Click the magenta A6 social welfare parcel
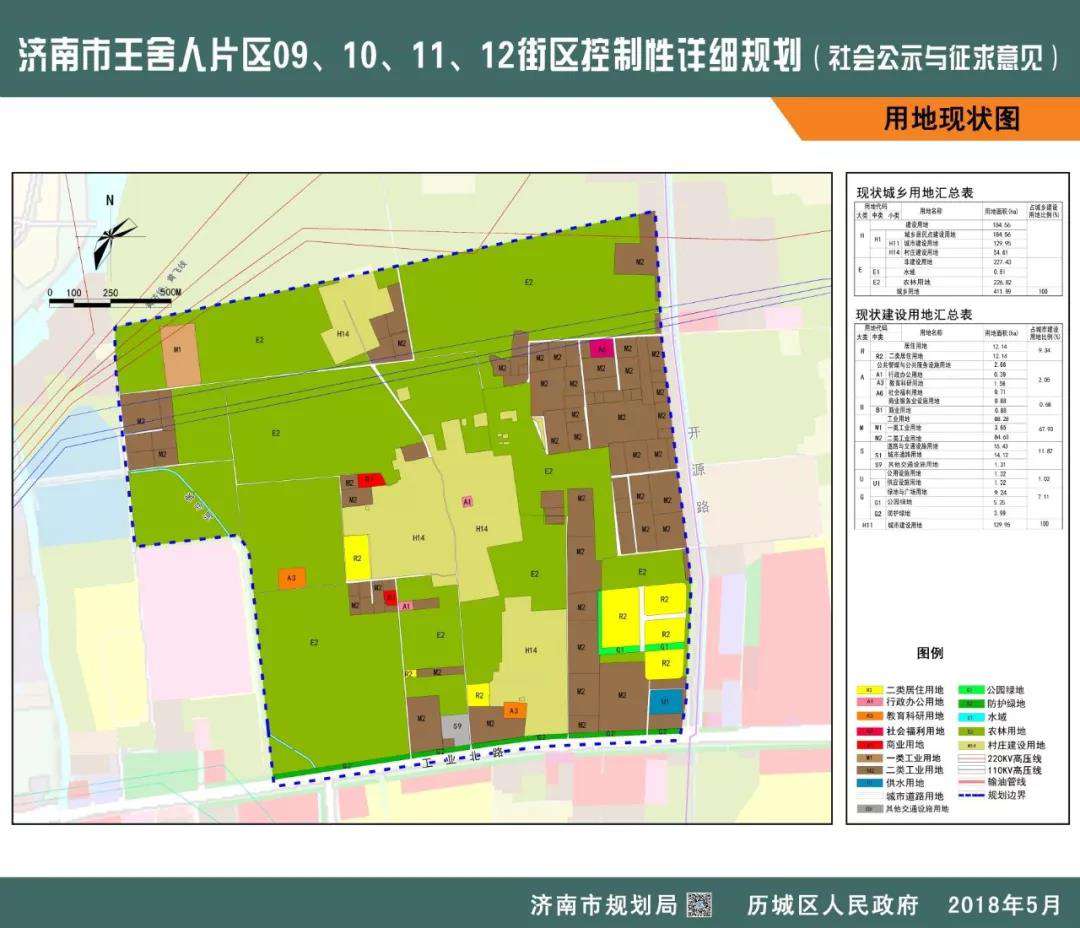 [x=601, y=349]
